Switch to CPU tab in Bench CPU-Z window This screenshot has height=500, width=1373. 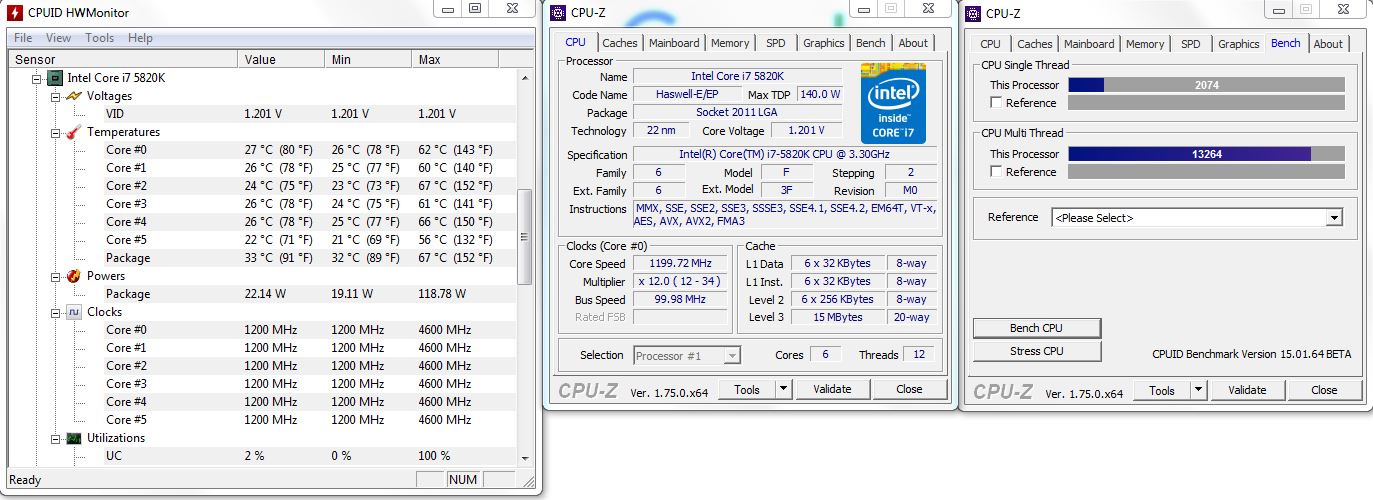pyautogui.click(x=990, y=44)
